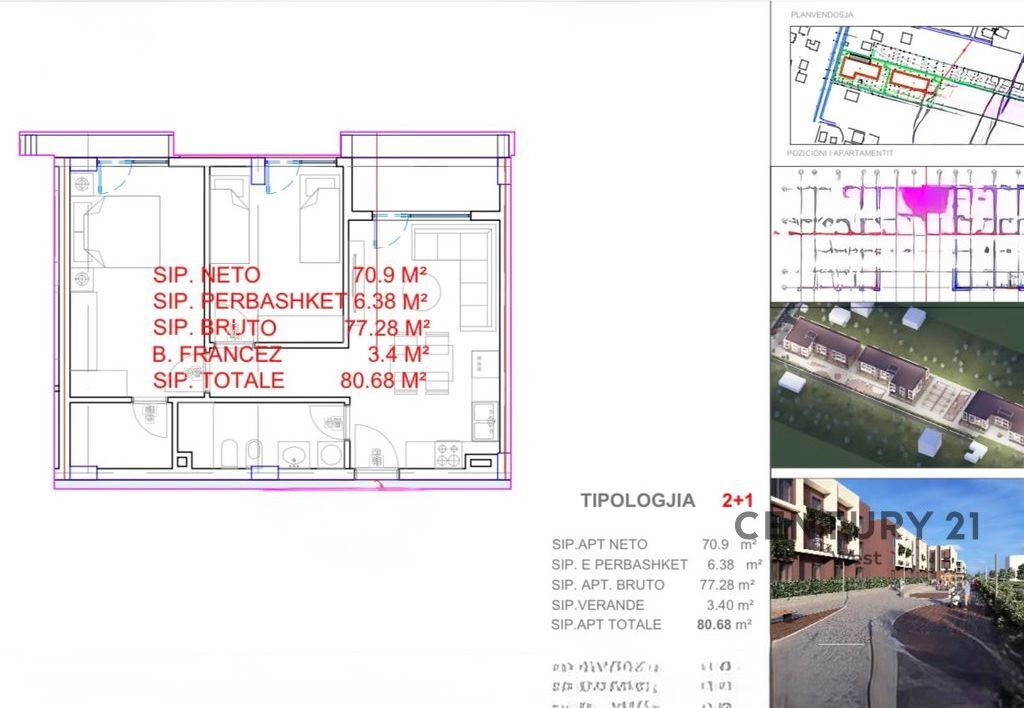Click the "SIP. APT. BRUTO" table row label

click(608, 585)
